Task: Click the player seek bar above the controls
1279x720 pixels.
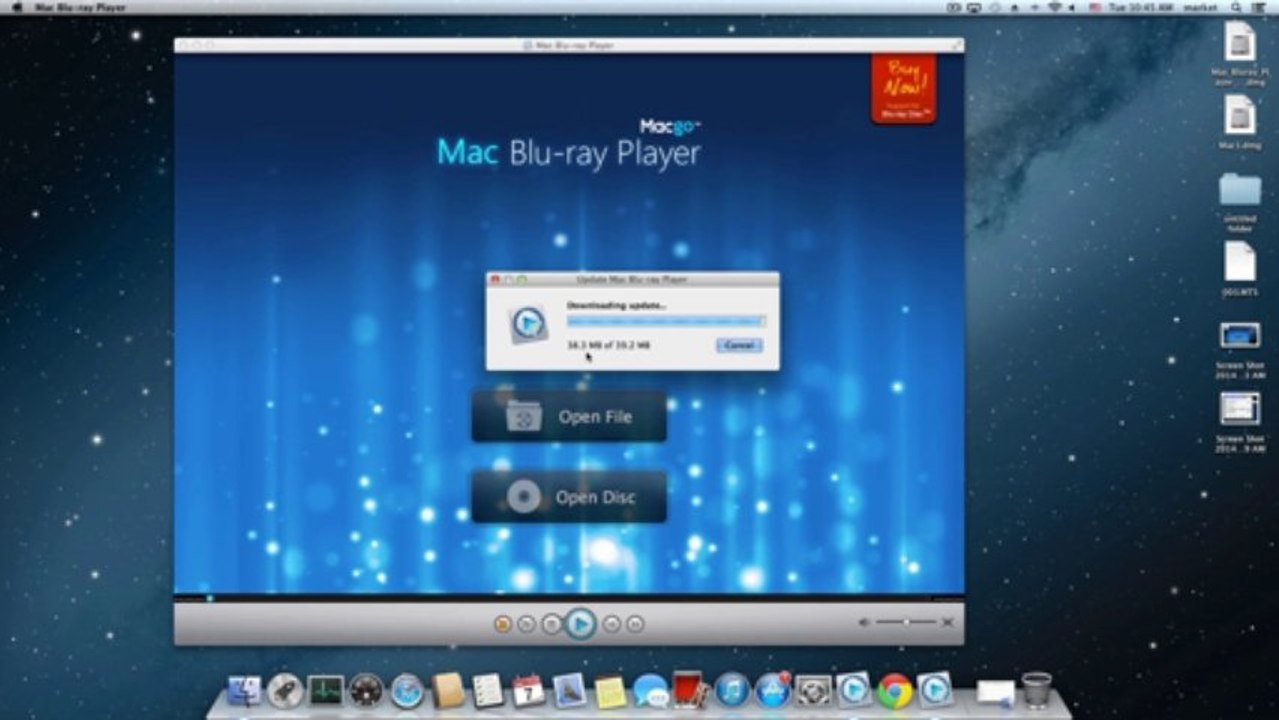Action: pyautogui.click(x=569, y=598)
